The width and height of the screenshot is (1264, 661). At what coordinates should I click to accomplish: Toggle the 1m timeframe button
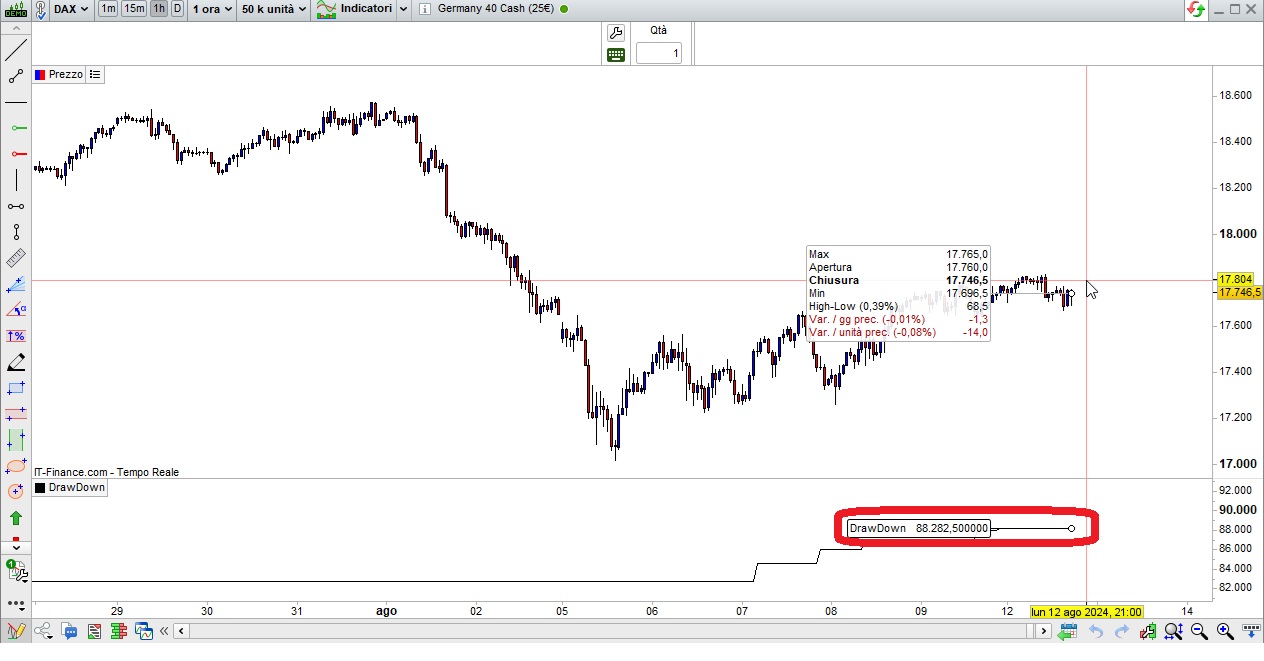tap(108, 9)
